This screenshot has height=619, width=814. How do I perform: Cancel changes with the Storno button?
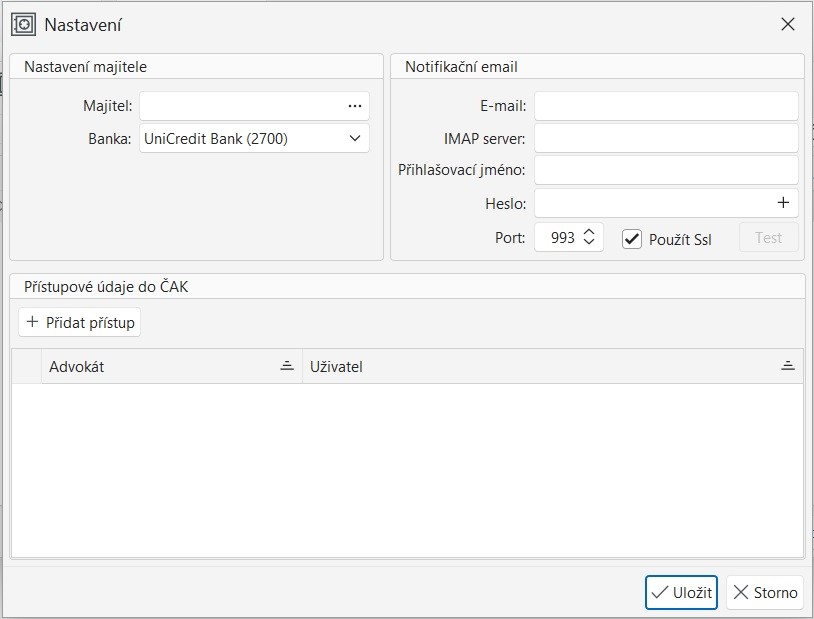[765, 592]
